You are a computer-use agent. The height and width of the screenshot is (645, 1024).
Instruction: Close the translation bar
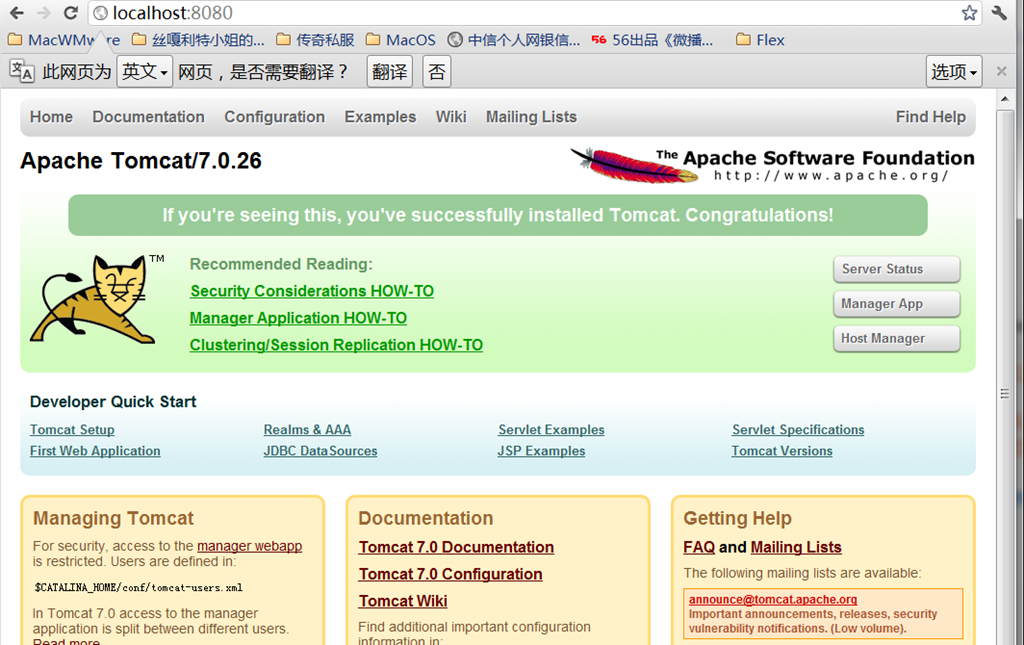(x=1002, y=72)
